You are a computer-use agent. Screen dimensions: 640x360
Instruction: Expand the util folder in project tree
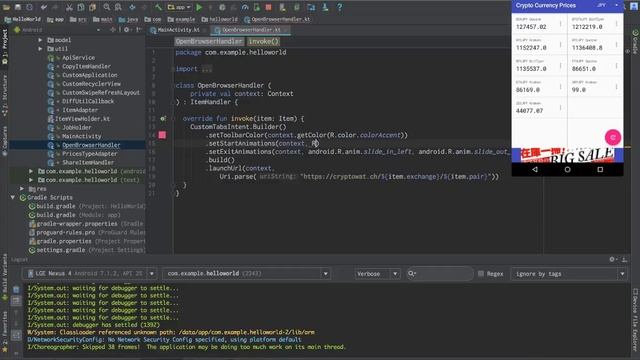(x=40, y=49)
